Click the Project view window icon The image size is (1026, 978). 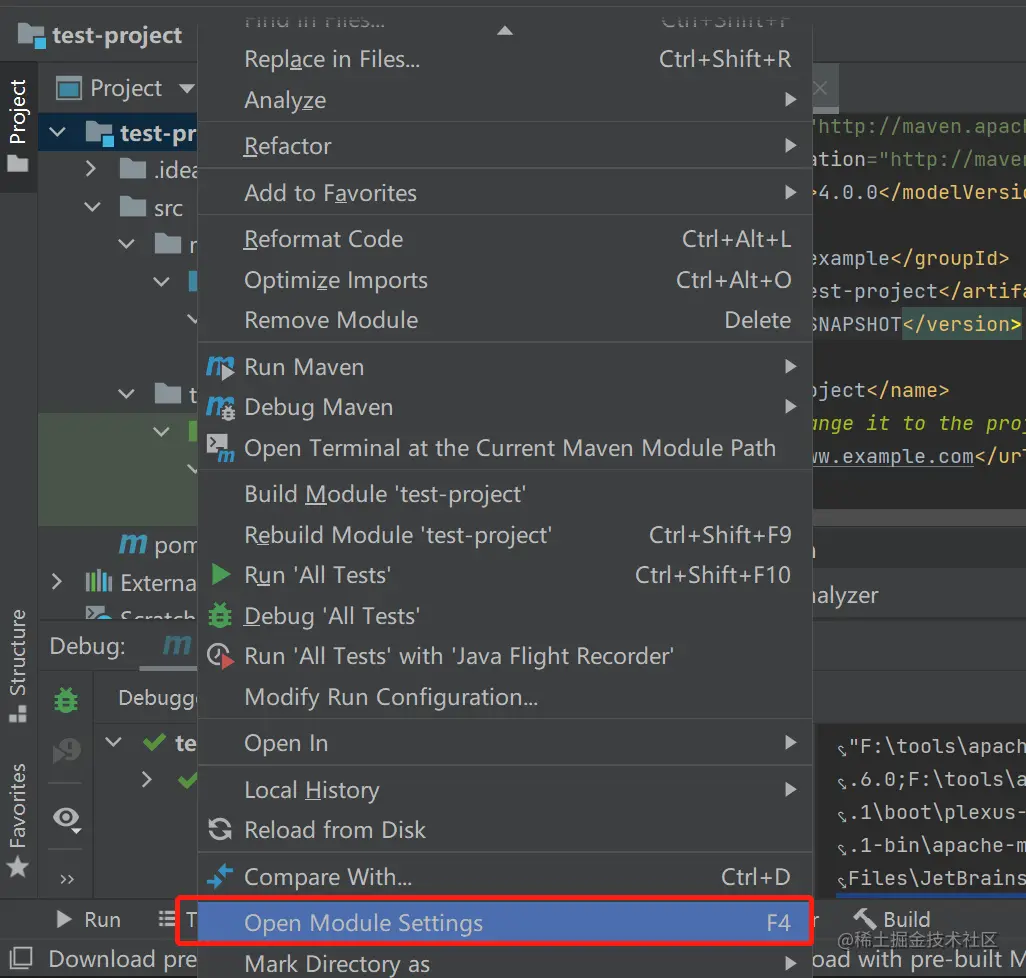pos(69,88)
